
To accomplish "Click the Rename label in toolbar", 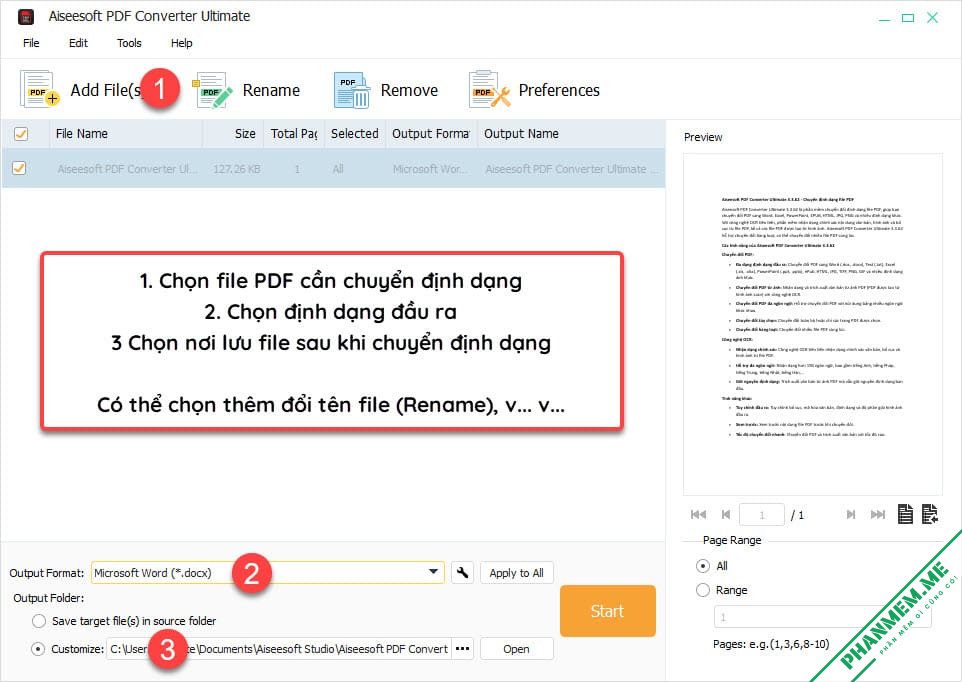I will [x=271, y=90].
